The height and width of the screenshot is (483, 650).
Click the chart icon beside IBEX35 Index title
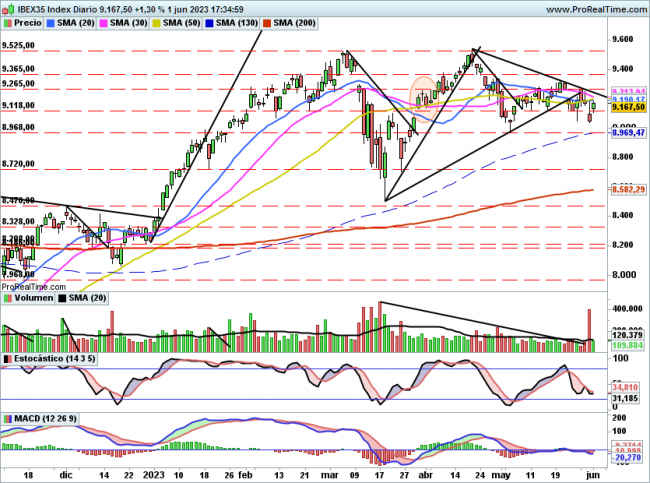pos(8,9)
